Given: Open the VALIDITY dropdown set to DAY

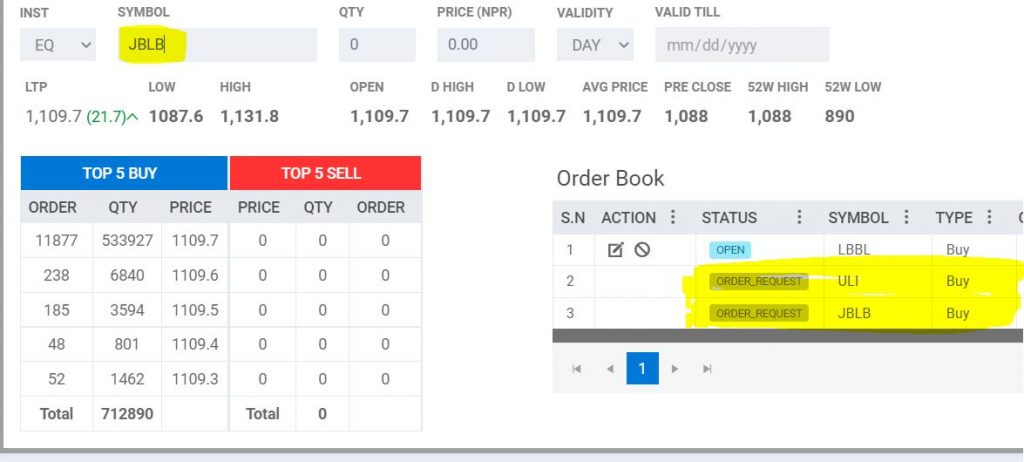Looking at the screenshot, I should coord(595,45).
